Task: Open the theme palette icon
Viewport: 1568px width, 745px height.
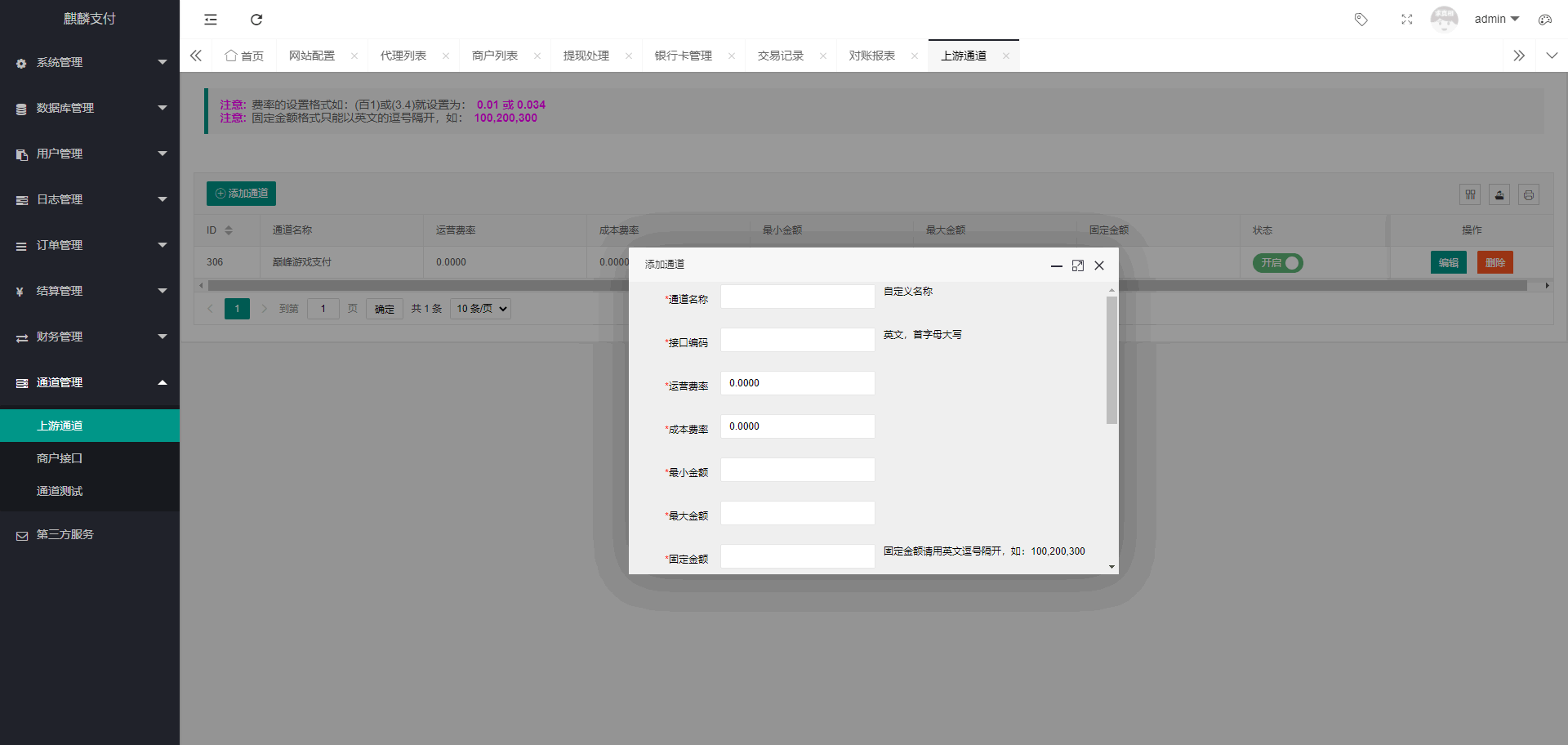Action: click(1544, 20)
